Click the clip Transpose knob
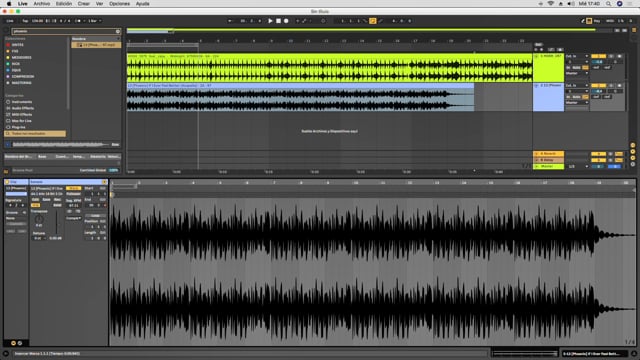This screenshot has height=360, width=640. pos(39,219)
